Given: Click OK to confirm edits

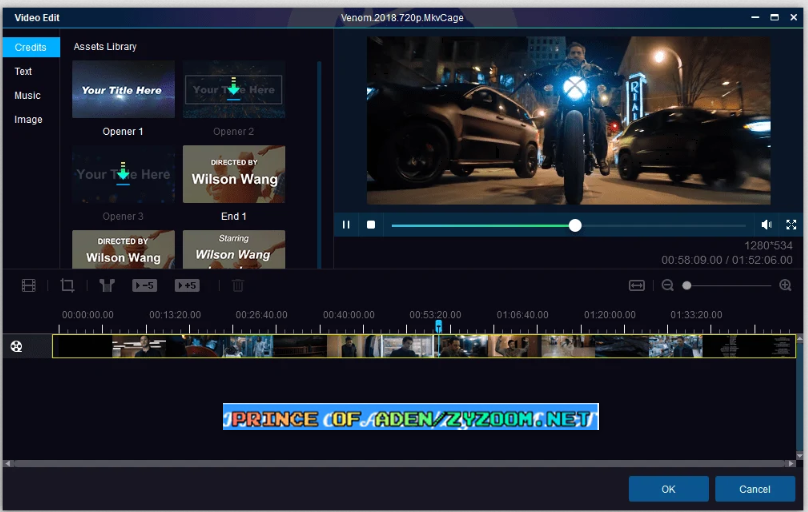Looking at the screenshot, I should (668, 489).
